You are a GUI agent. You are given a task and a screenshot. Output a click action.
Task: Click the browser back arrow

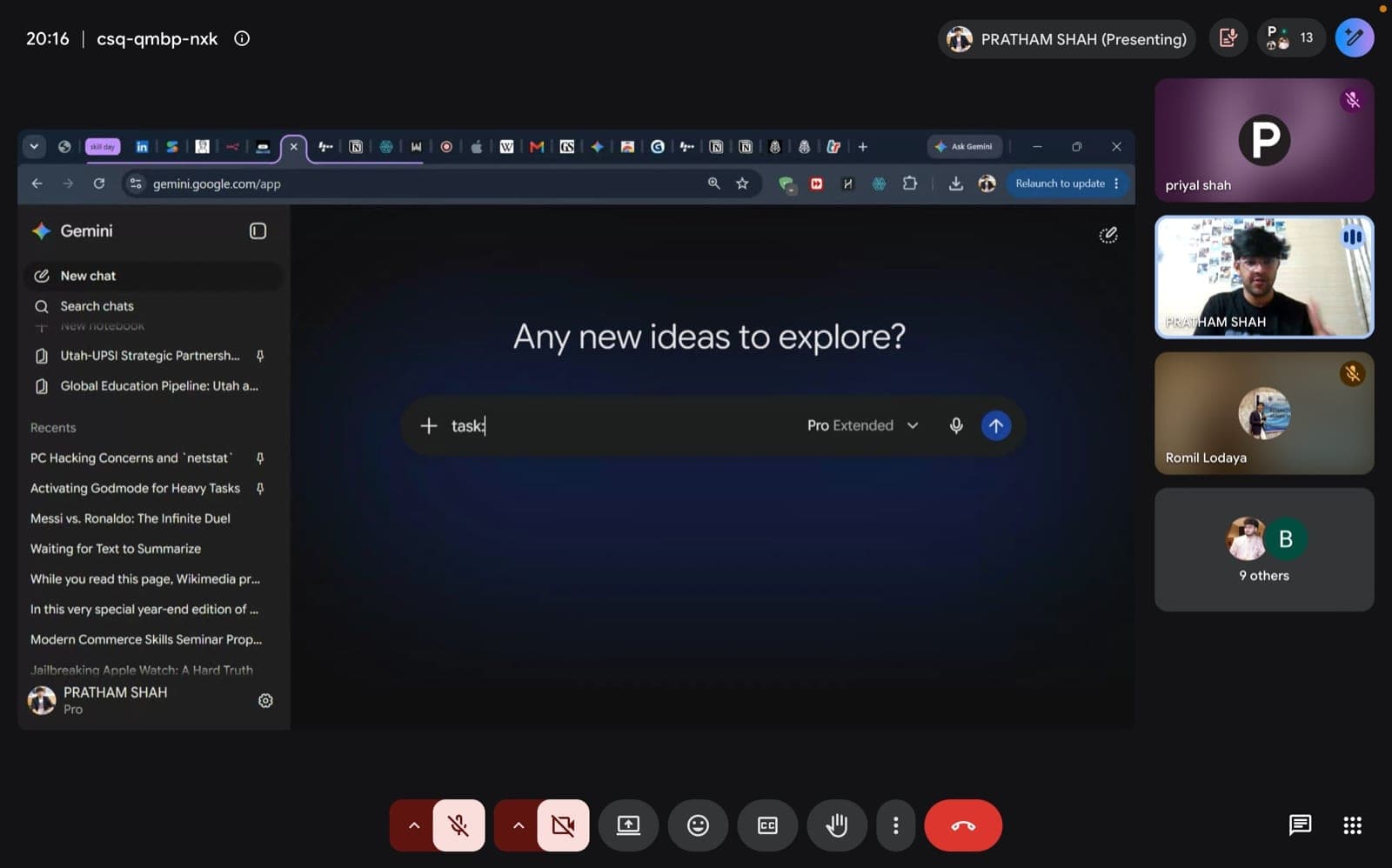(37, 184)
